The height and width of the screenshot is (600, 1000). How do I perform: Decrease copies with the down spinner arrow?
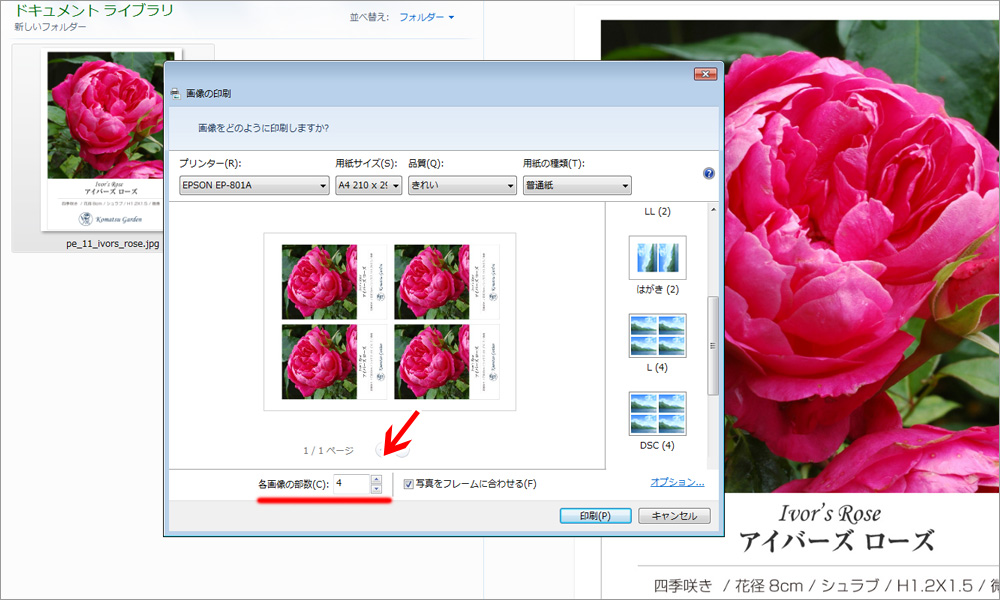(x=376, y=489)
